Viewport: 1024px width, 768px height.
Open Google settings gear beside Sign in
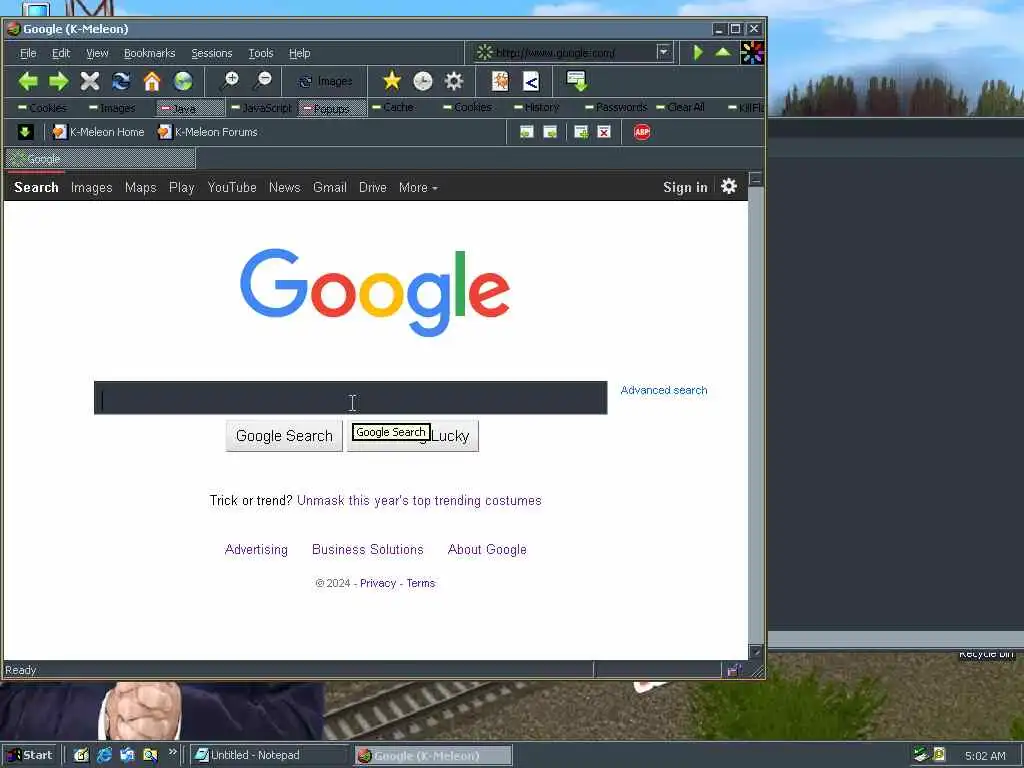coord(729,187)
